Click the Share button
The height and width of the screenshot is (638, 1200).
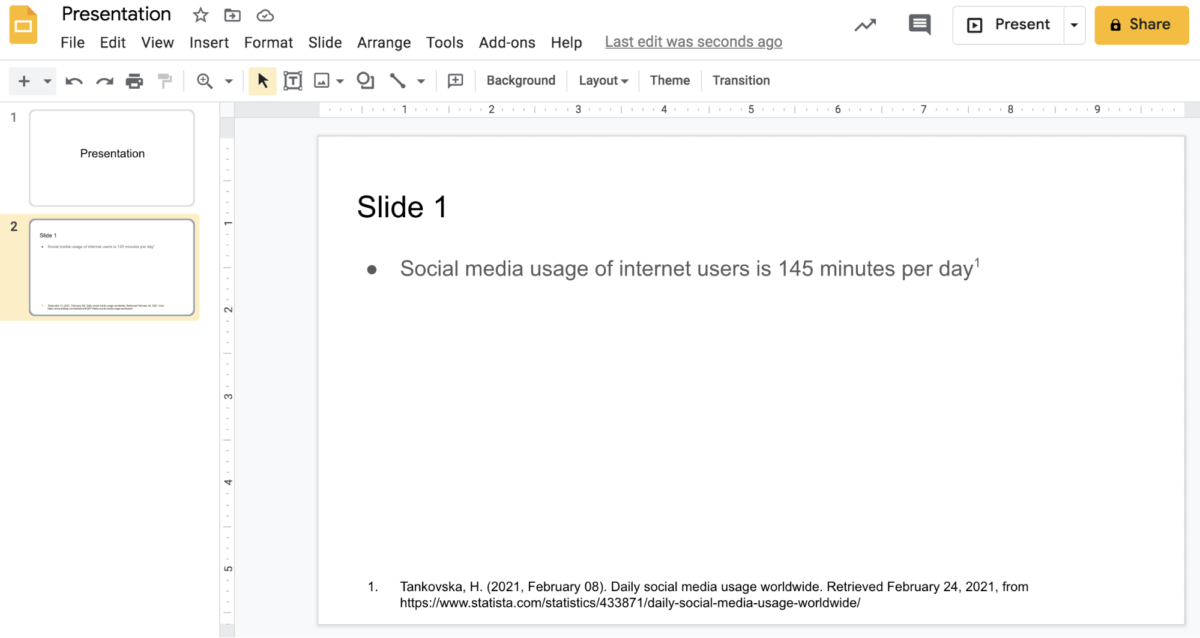pyautogui.click(x=1141, y=25)
